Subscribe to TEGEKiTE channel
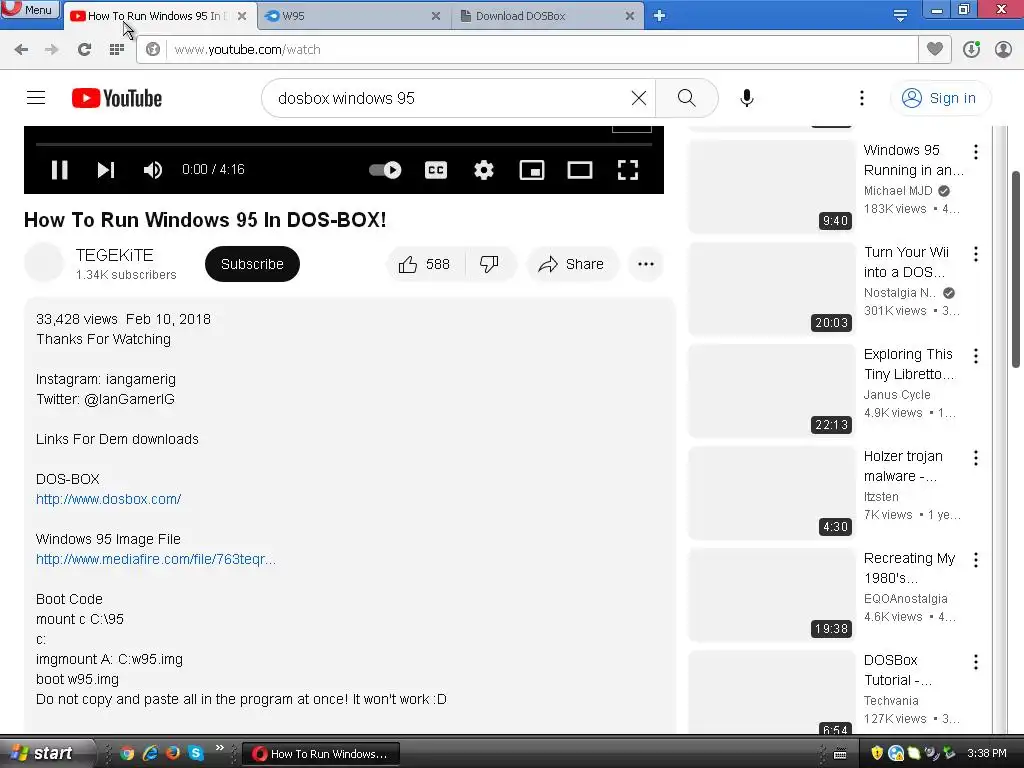 [252, 264]
